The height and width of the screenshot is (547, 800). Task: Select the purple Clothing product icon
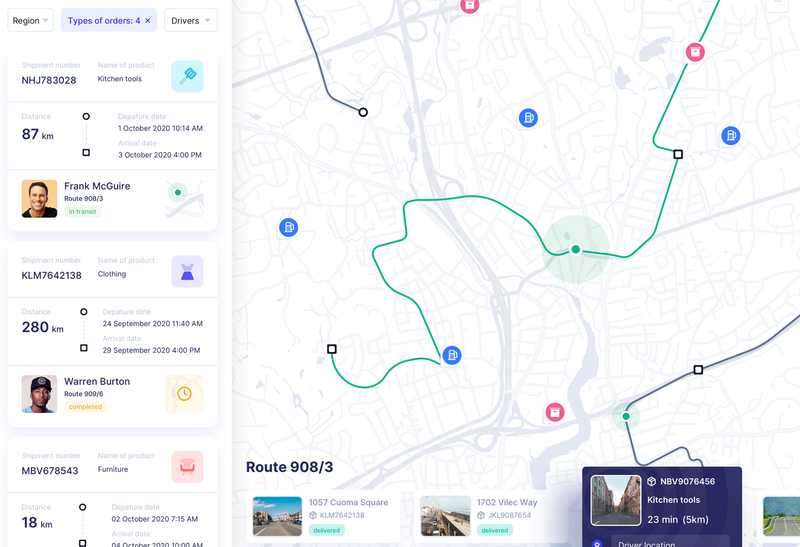[187, 271]
